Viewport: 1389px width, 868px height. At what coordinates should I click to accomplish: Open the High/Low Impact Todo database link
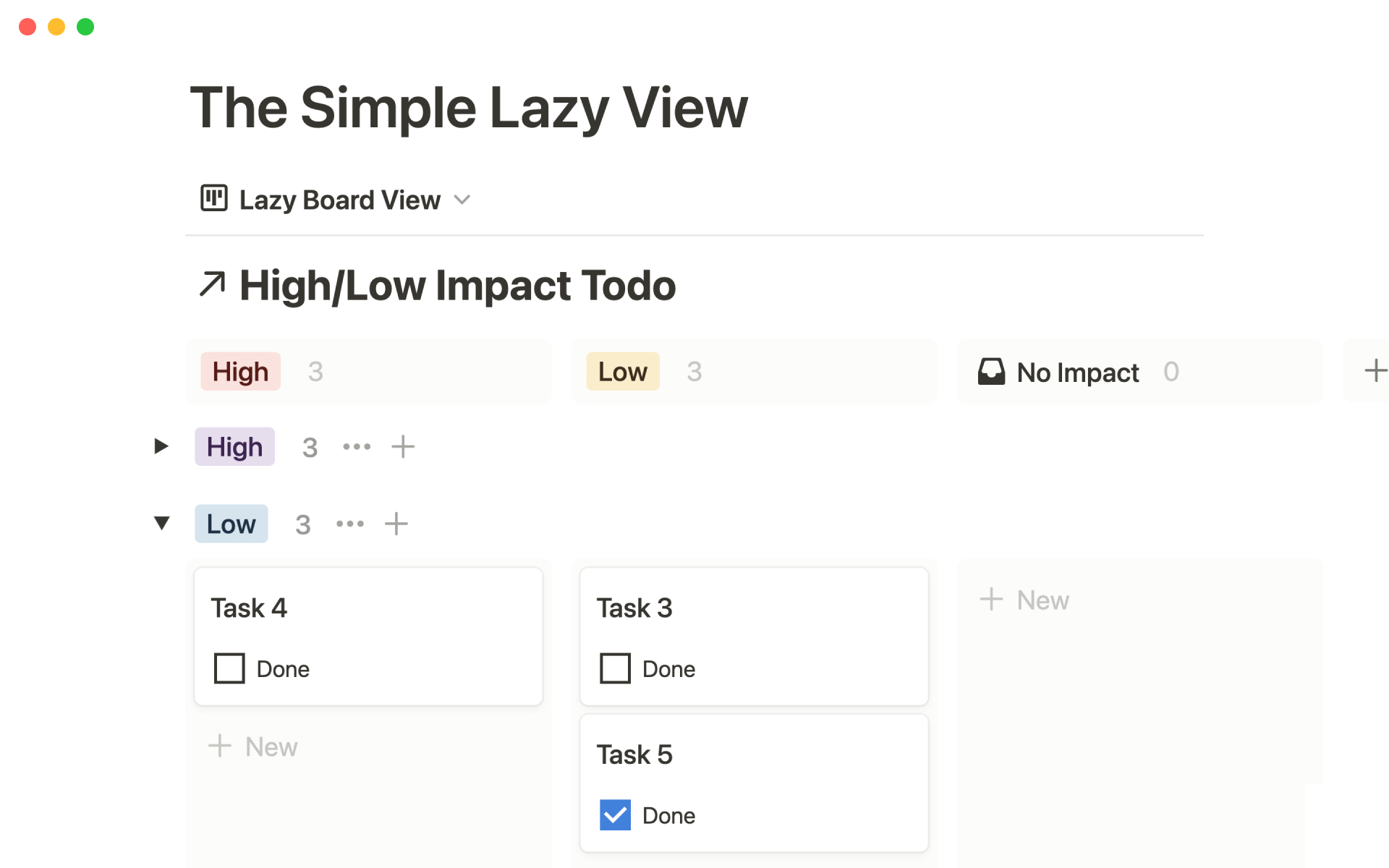457,286
